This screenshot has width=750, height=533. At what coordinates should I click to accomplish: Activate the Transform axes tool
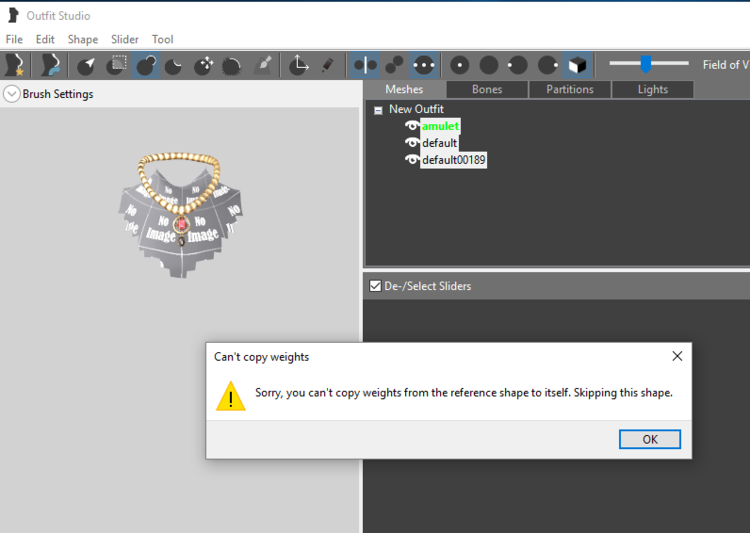pyautogui.click(x=298, y=65)
